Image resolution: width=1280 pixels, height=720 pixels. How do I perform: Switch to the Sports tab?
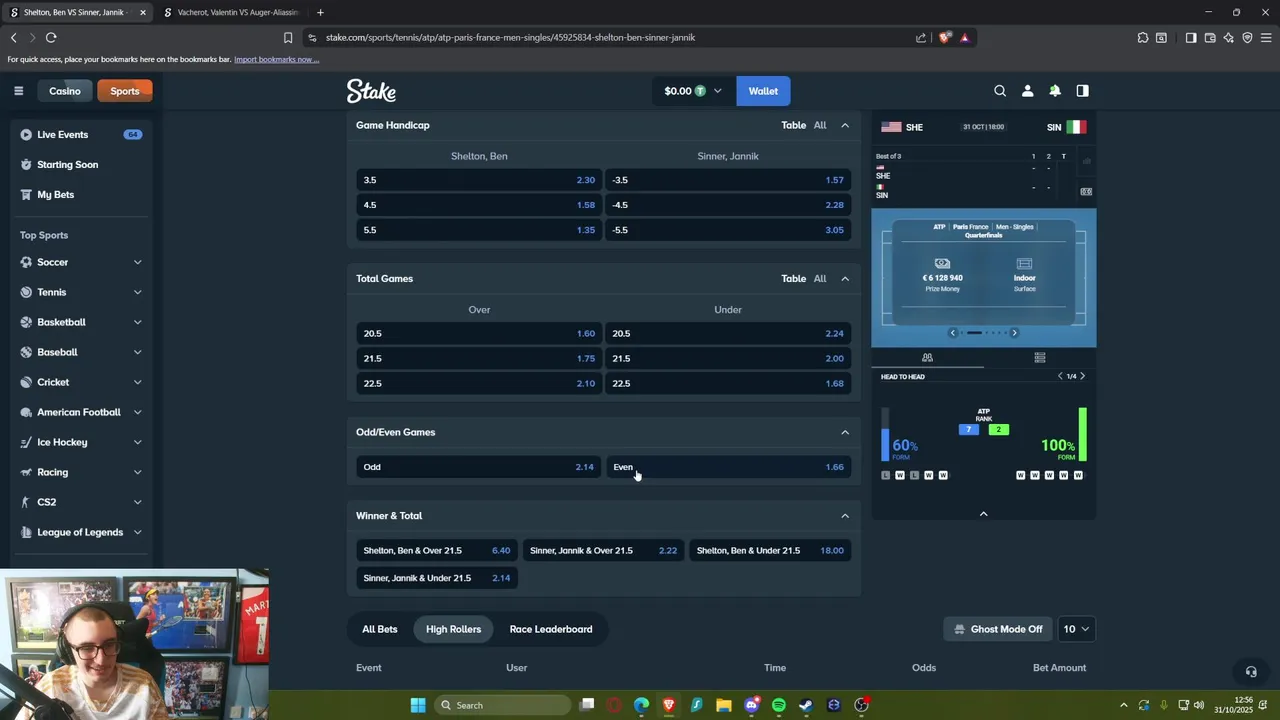pos(125,91)
